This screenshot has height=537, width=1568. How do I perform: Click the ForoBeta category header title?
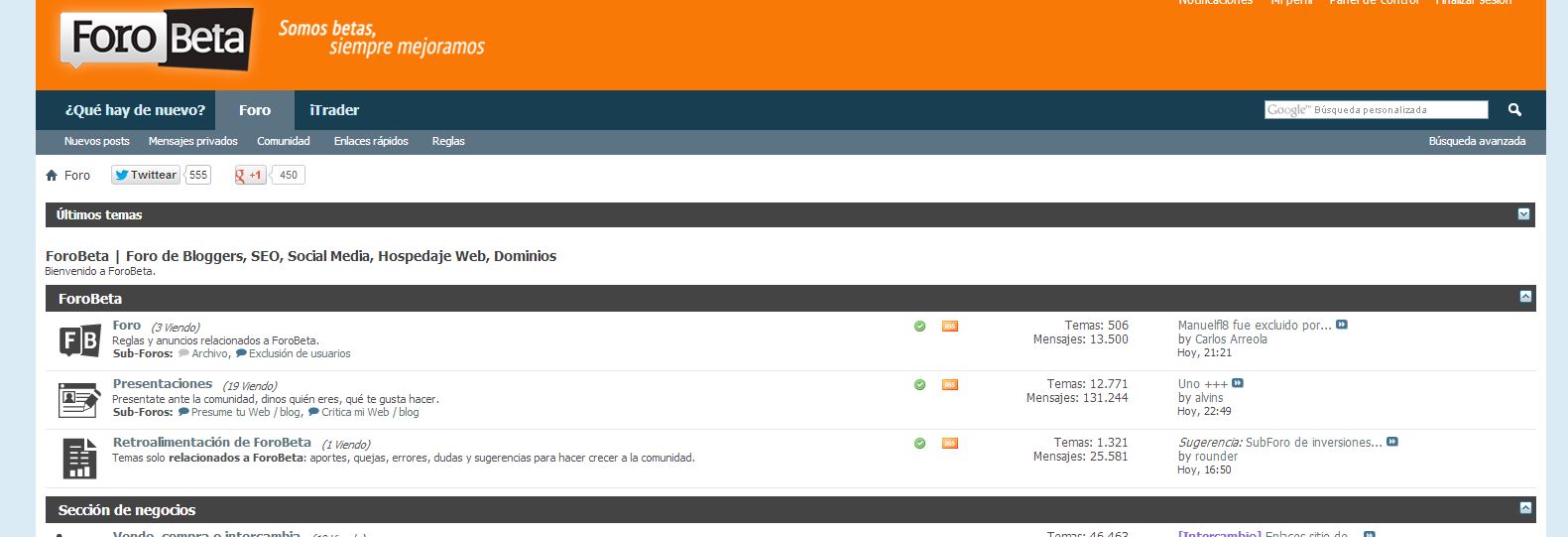[x=90, y=298]
